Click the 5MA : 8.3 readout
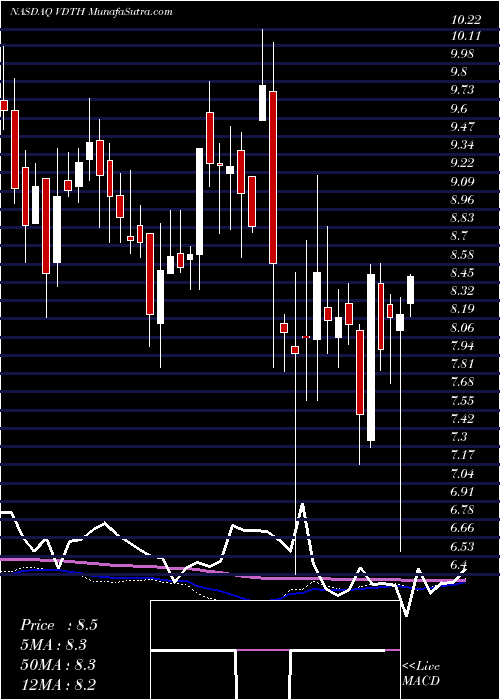 click(53, 645)
